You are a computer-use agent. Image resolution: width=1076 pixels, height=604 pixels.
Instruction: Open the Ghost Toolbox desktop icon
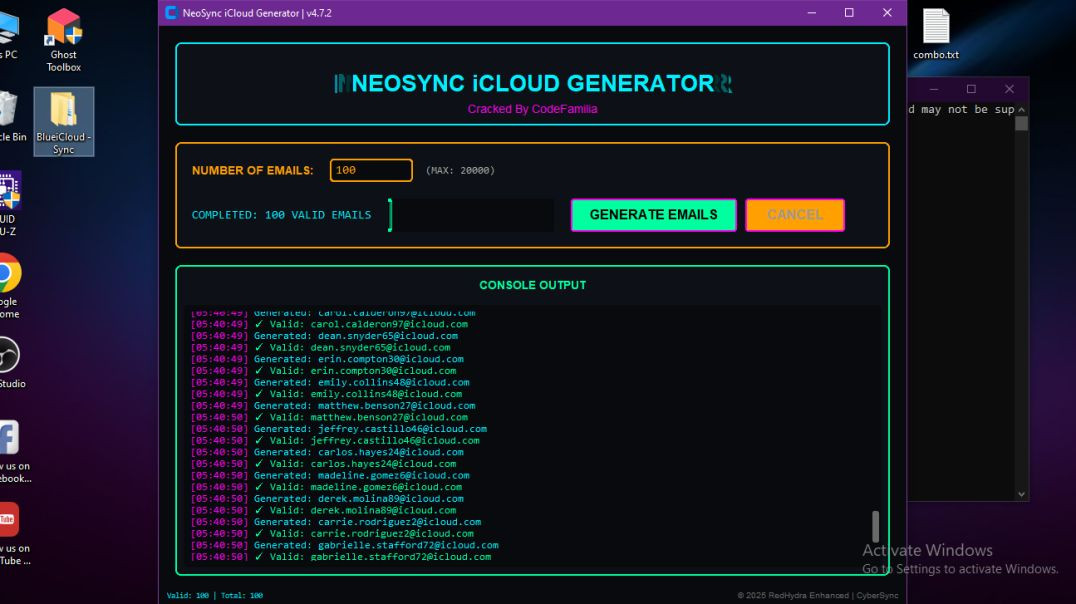tap(63, 40)
